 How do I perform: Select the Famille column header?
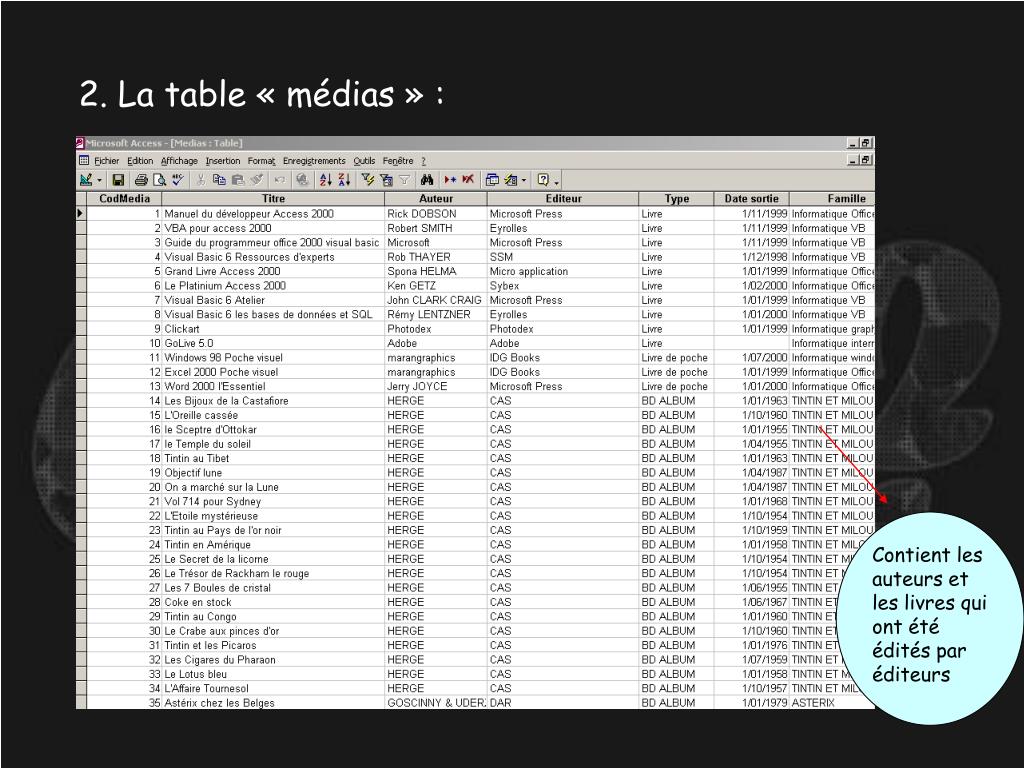pyautogui.click(x=832, y=199)
